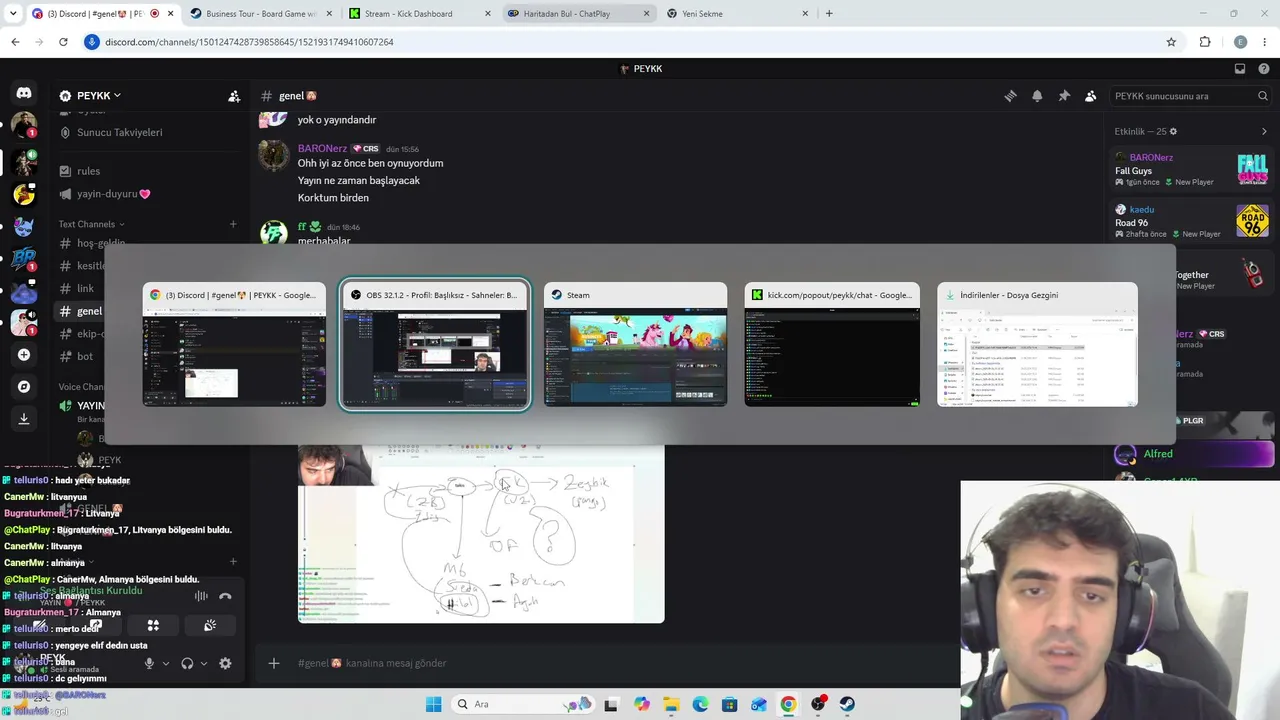Share your screen button
Screen dimensions: 1280x720
(96, 626)
